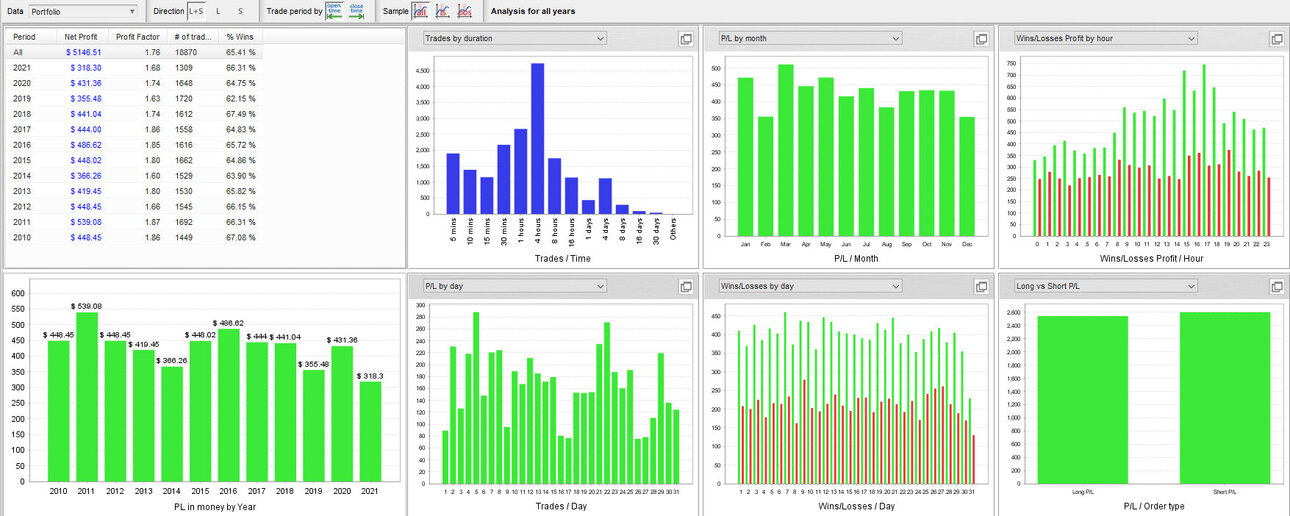
Task: Open Wins/Losses Profit by hour dropdown
Action: pyautogui.click(x=1105, y=38)
